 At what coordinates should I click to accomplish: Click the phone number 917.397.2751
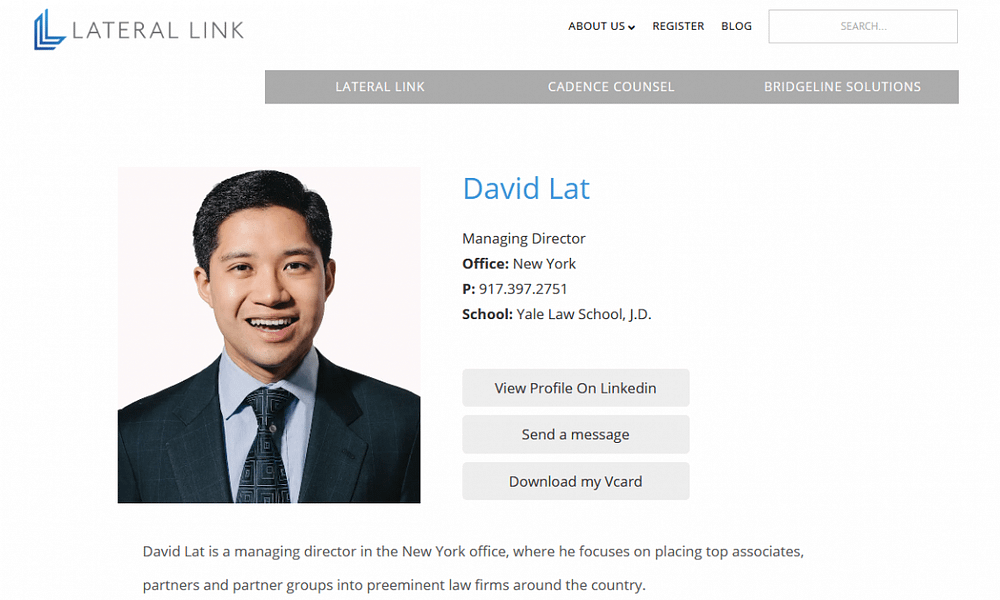(x=523, y=289)
